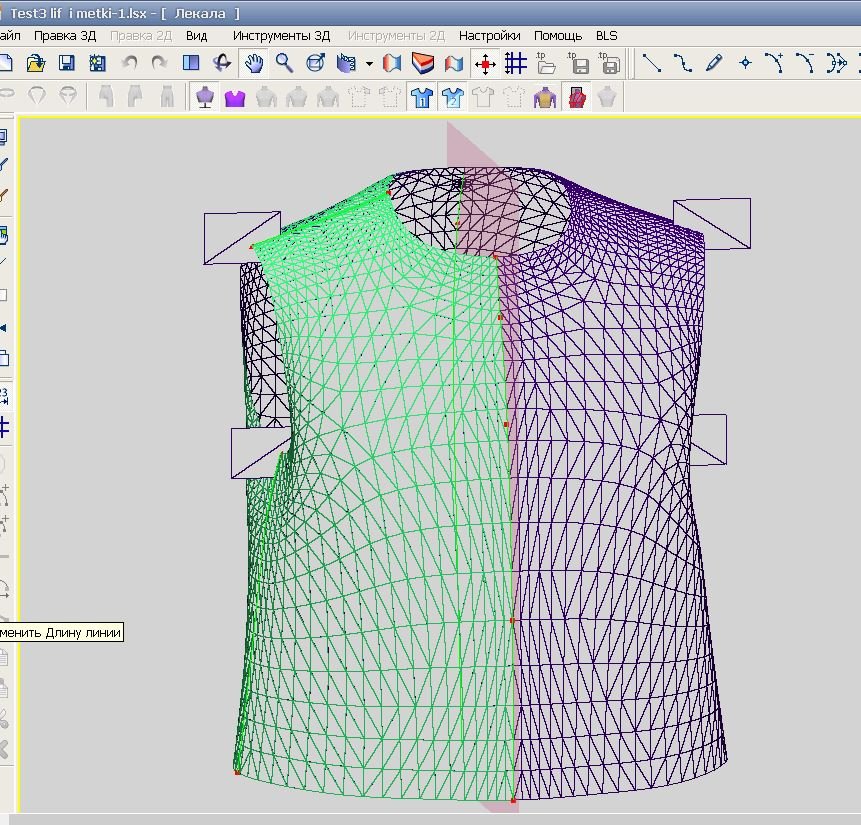
Task: Open file using the folder icon
Action: 36,64
